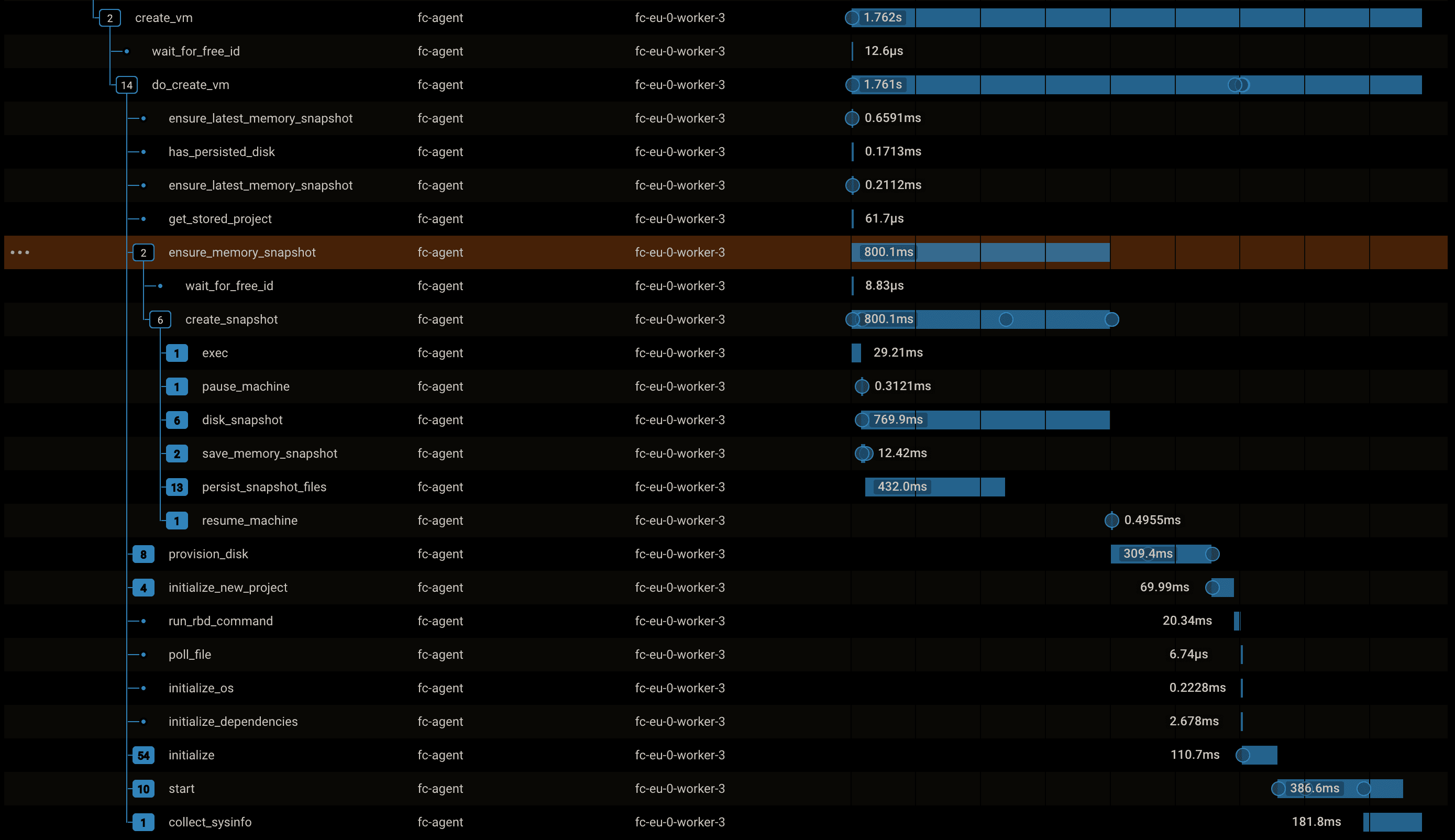Click the 61.7µs duration of get_stored_project
The image size is (1455, 840).
pyautogui.click(x=884, y=218)
